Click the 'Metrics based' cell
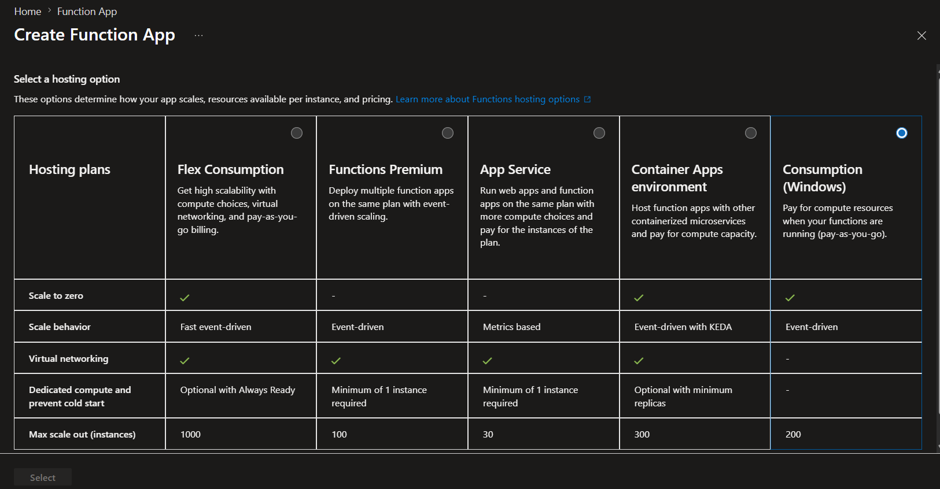Viewport: 940px width, 489px height. point(544,327)
